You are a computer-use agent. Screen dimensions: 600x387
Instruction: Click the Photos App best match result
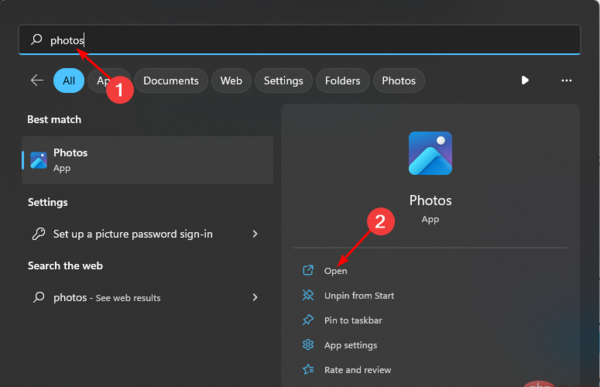(148, 160)
